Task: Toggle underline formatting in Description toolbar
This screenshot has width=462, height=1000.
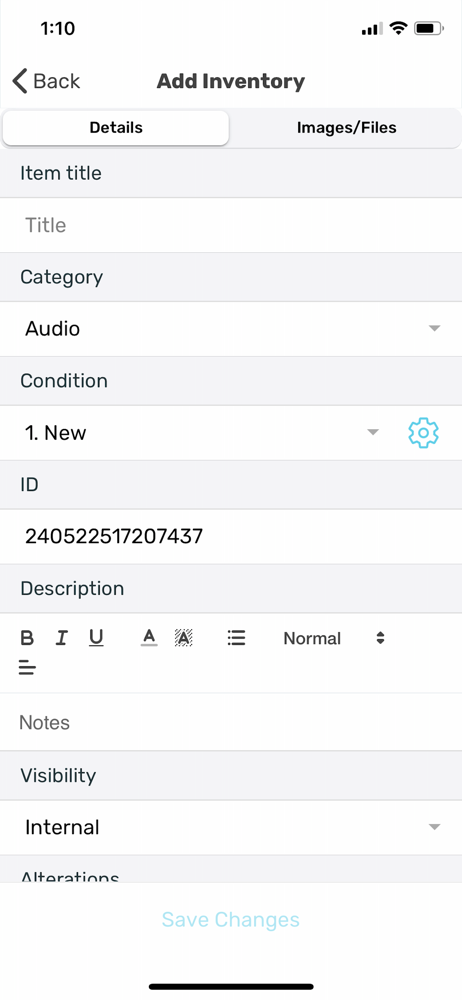Action: click(x=96, y=638)
